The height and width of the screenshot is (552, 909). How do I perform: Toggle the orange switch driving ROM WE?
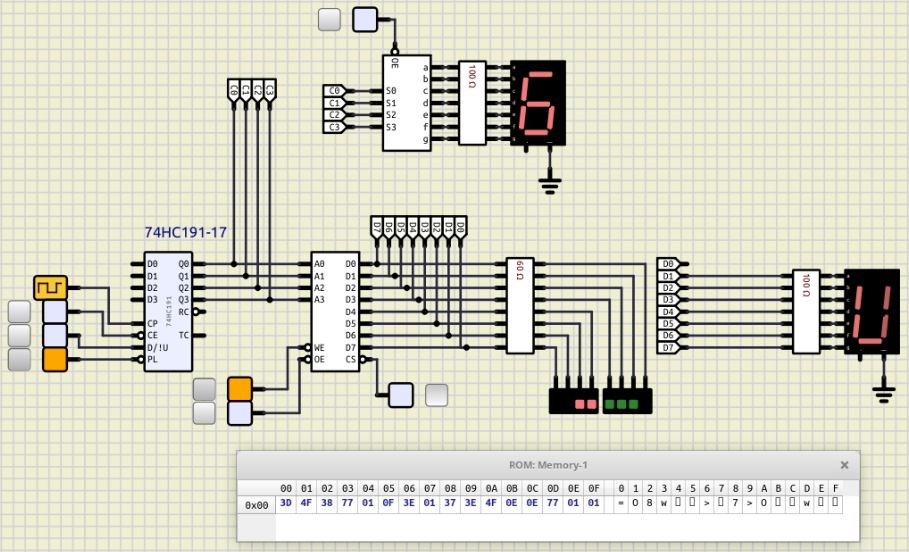(x=239, y=389)
